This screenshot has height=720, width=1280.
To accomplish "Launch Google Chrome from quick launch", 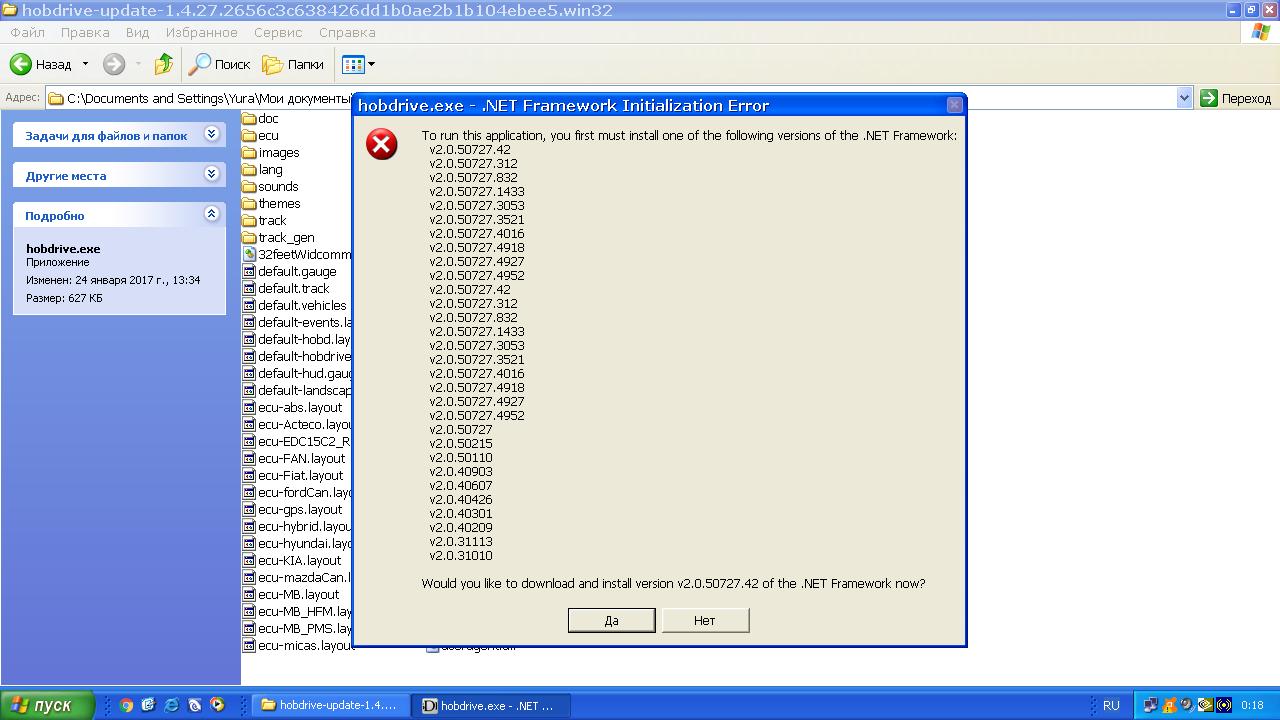I will (127, 705).
